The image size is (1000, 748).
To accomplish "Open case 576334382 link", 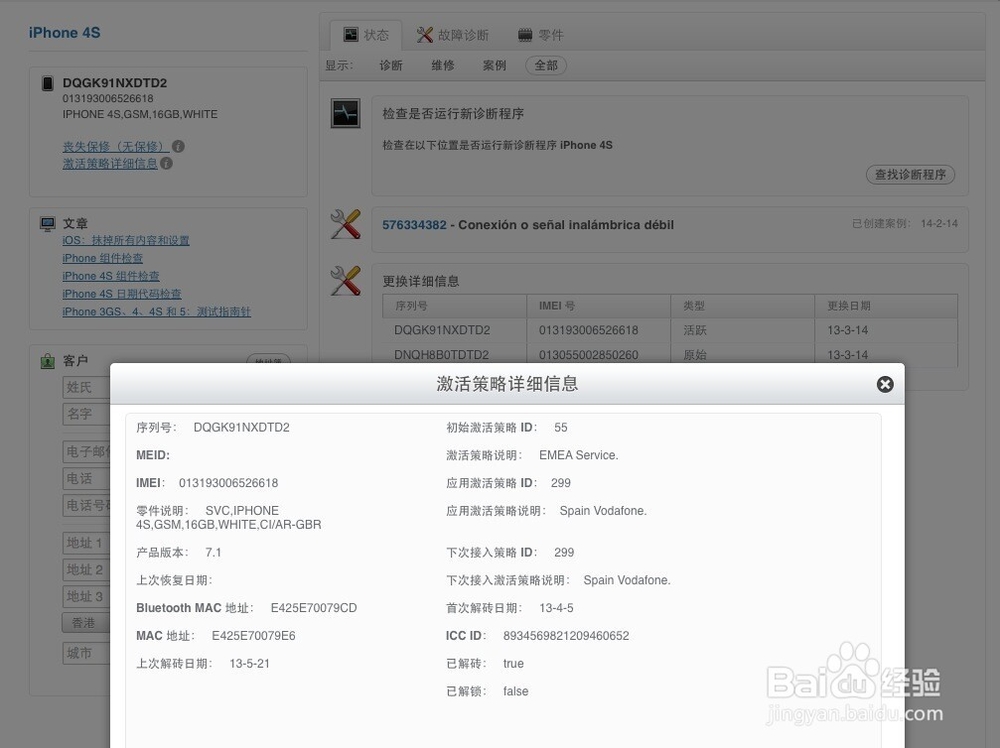I will (414, 224).
